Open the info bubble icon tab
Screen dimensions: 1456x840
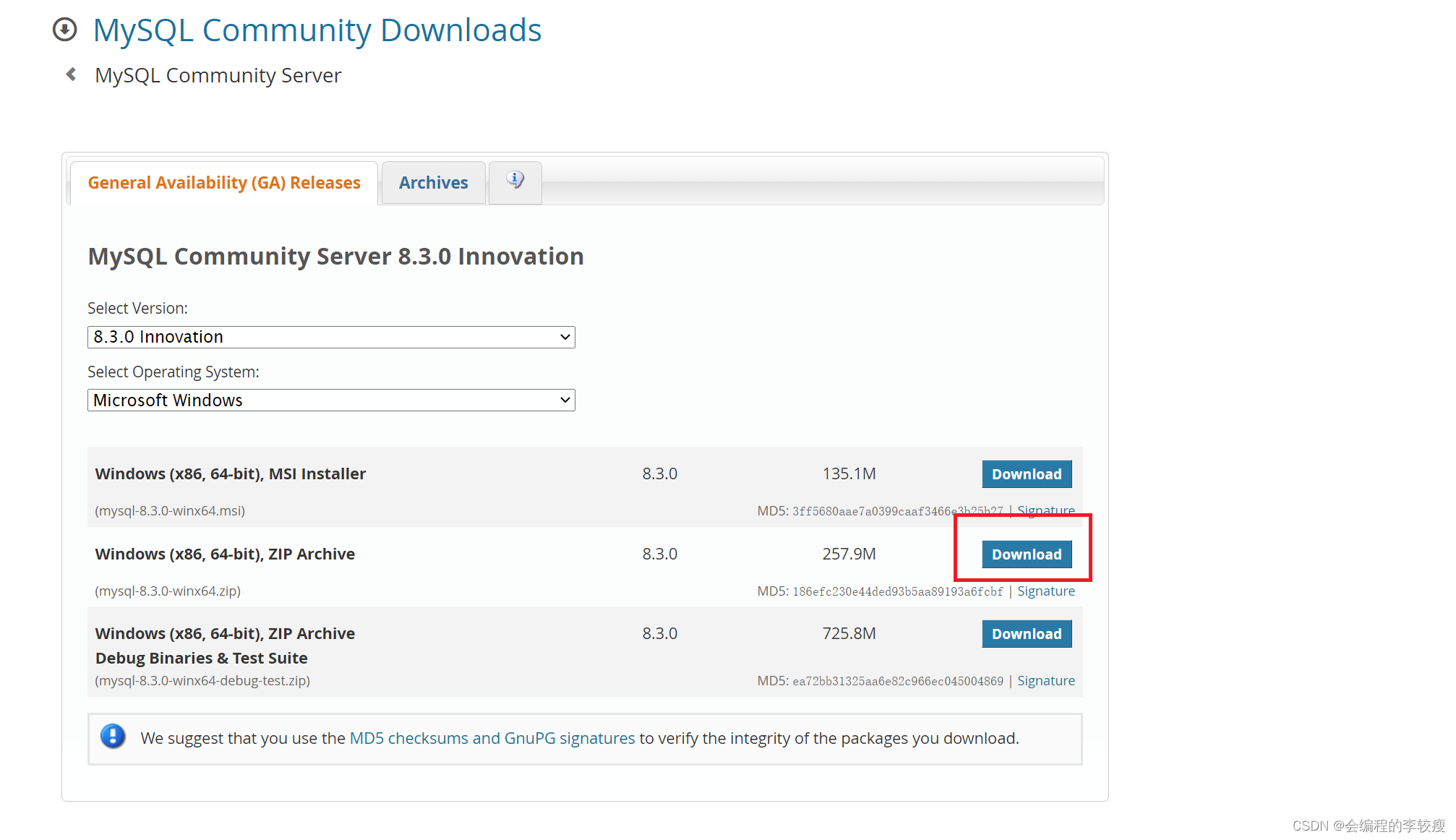coord(515,182)
